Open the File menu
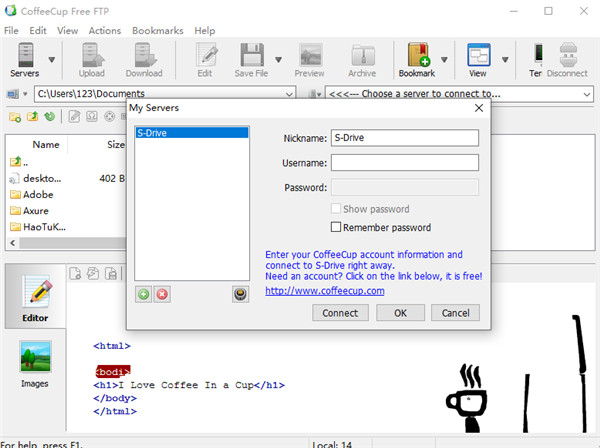The width and height of the screenshot is (600, 448). point(11,31)
